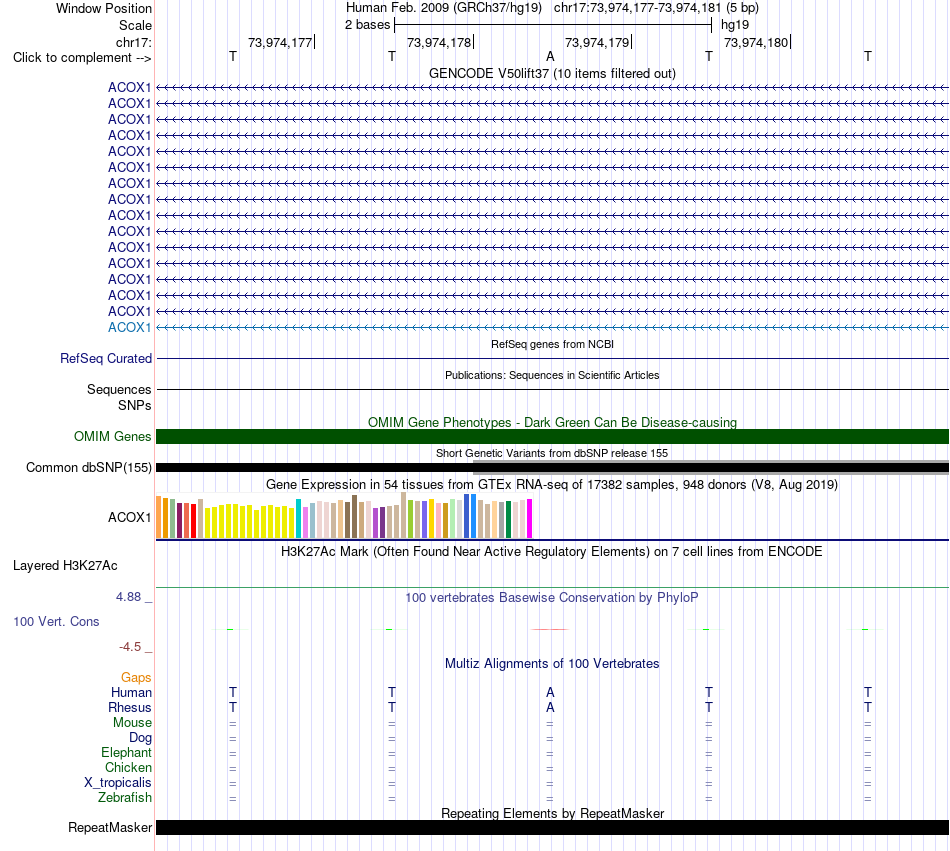Click the Layered H3K27Ac track label
Viewport: 950px width, 851px height.
coord(65,566)
